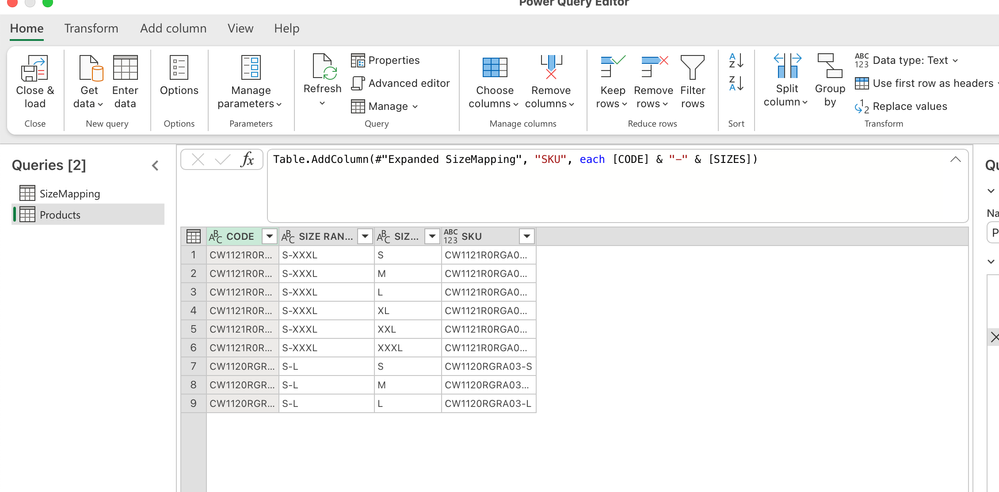999x492 pixels.
Task: Open the SIZE RANGE column filter dropdown
Action: pyautogui.click(x=365, y=236)
